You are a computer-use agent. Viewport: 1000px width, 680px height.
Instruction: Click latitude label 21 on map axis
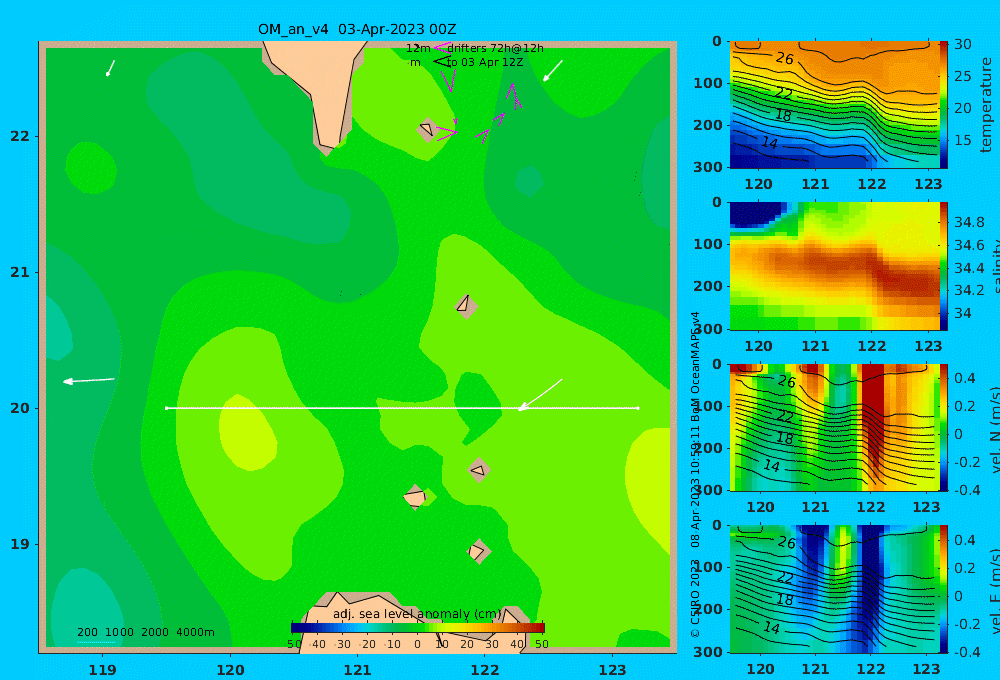click(x=20, y=272)
